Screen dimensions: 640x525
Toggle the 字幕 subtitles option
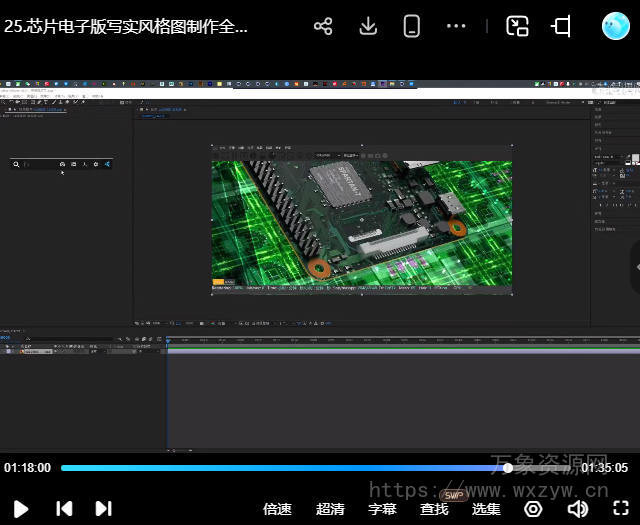(x=382, y=509)
